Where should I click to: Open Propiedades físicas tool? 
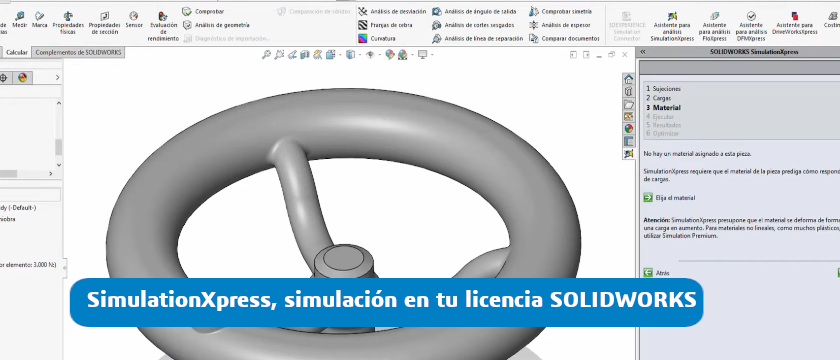coord(68,22)
